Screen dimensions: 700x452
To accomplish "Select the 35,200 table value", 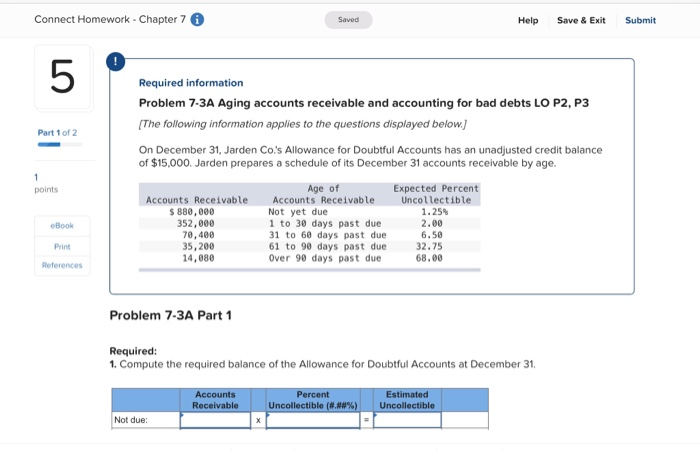I will coord(198,247).
